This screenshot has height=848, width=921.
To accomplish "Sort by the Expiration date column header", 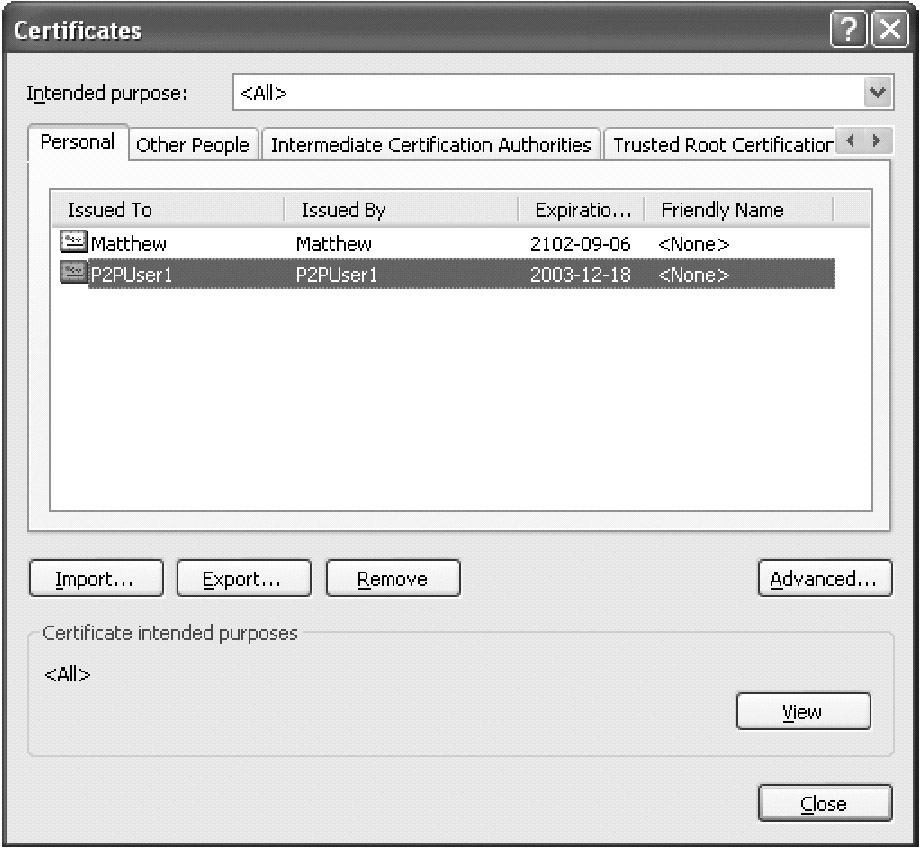I will coord(582,210).
